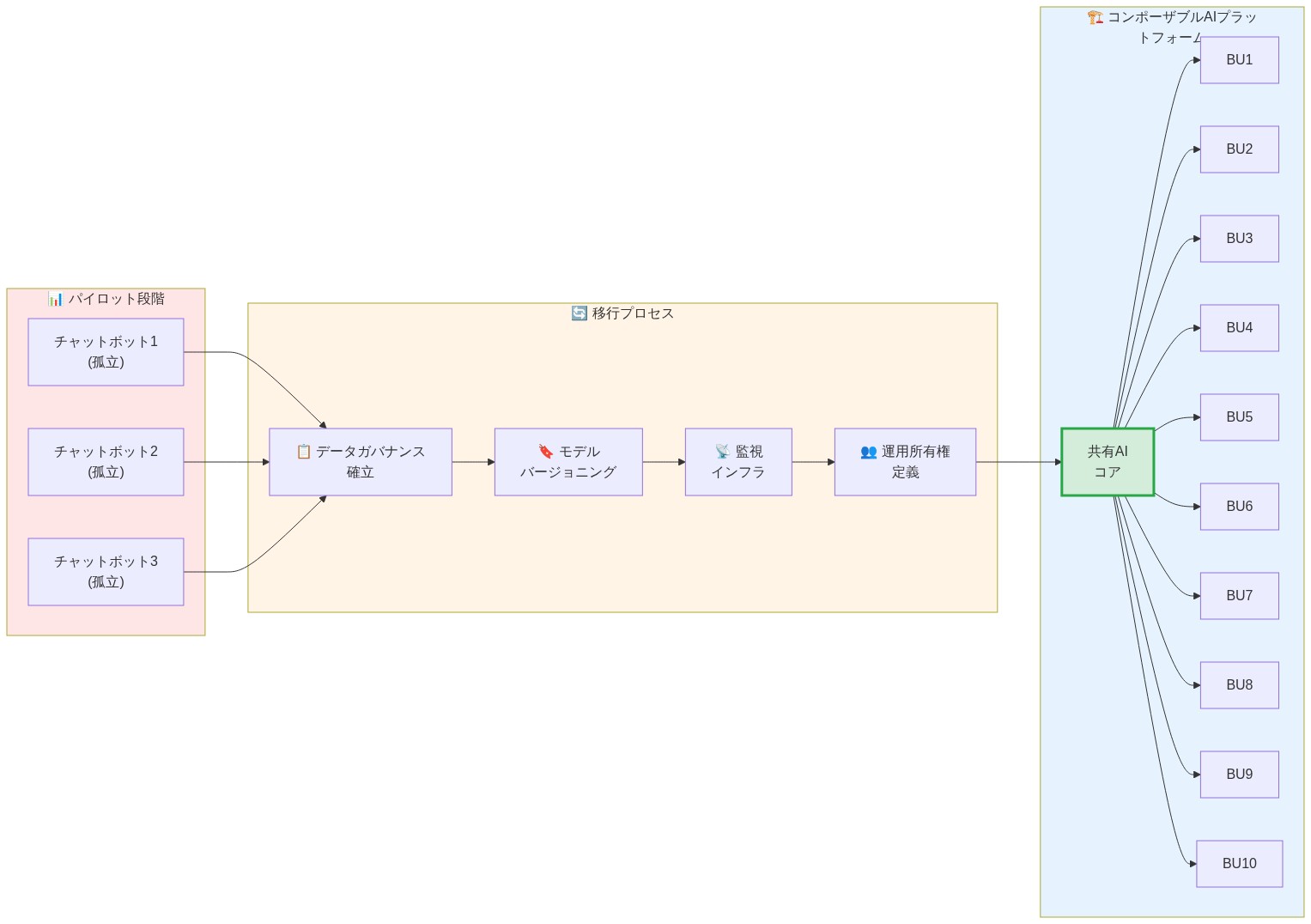
Task: Click the clipboard icon in データガバナンス確立 node
Action: tap(302, 451)
